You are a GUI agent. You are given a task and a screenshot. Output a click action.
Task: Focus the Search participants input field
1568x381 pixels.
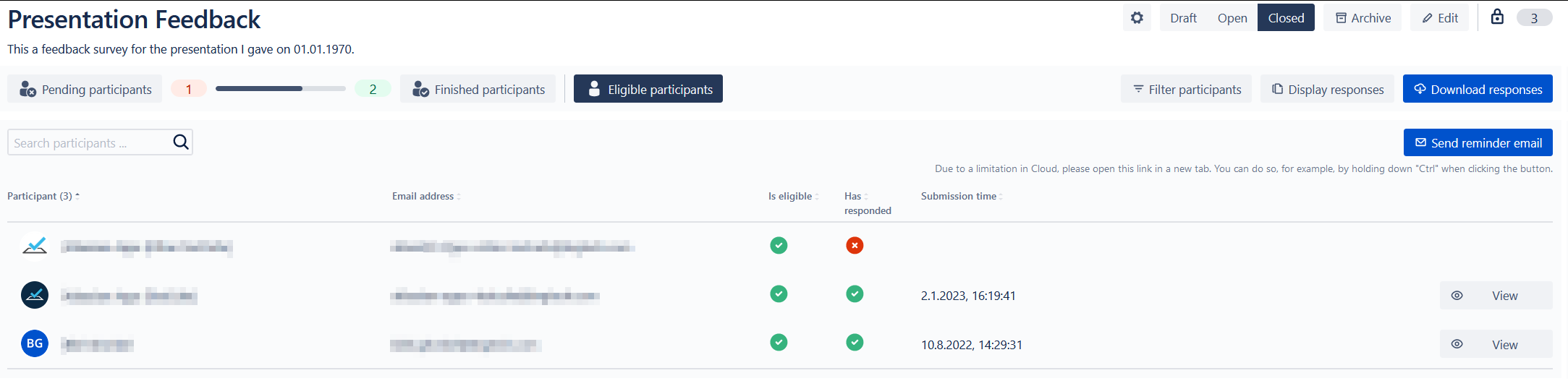90,143
